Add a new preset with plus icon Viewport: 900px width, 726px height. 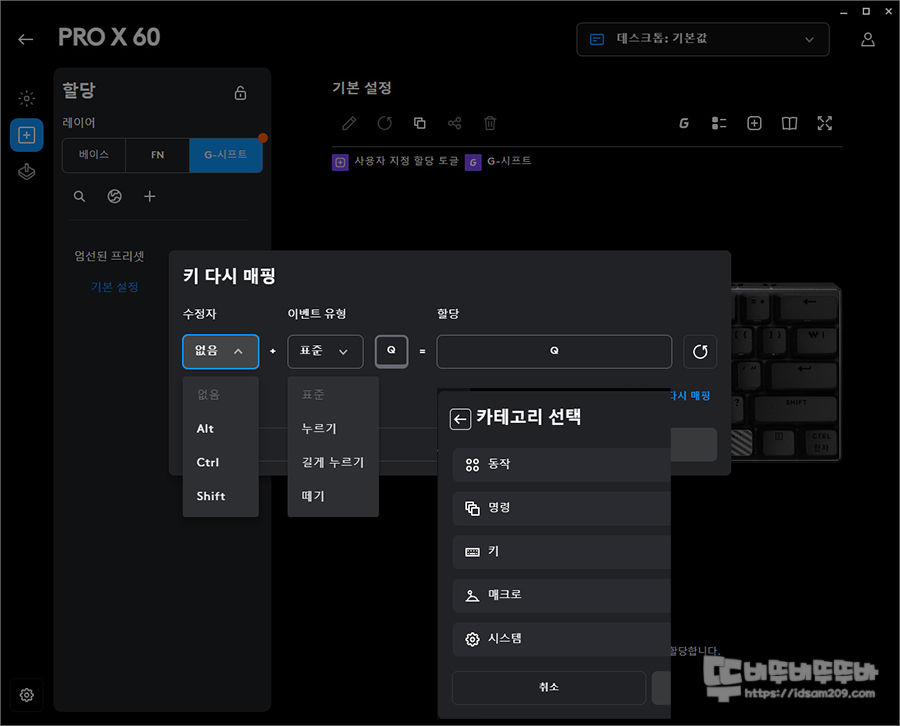[149, 196]
